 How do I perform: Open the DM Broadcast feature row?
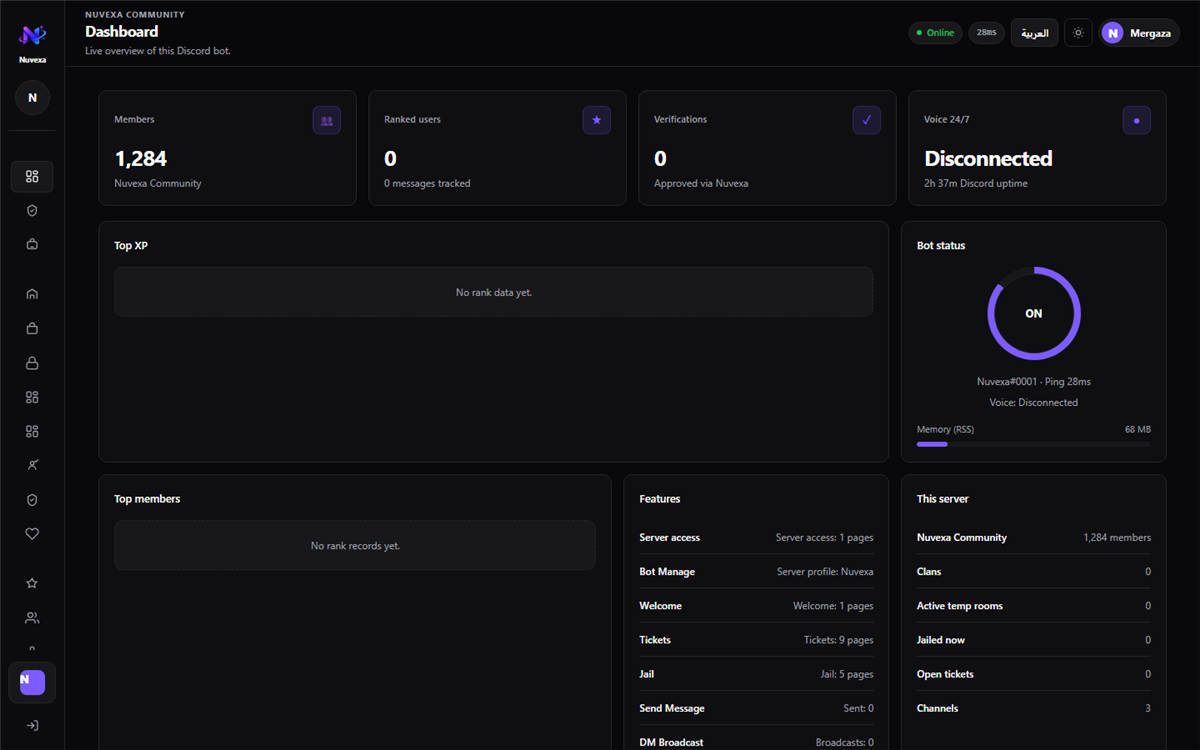pyautogui.click(x=756, y=742)
